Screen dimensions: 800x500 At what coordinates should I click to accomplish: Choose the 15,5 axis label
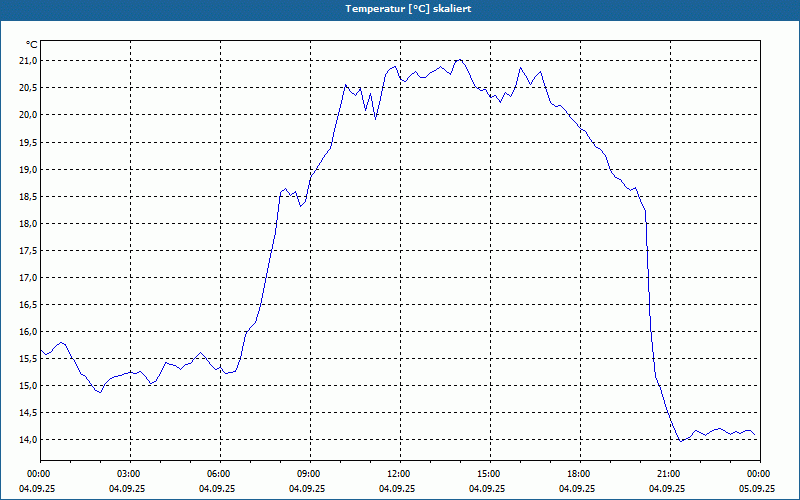[28, 359]
